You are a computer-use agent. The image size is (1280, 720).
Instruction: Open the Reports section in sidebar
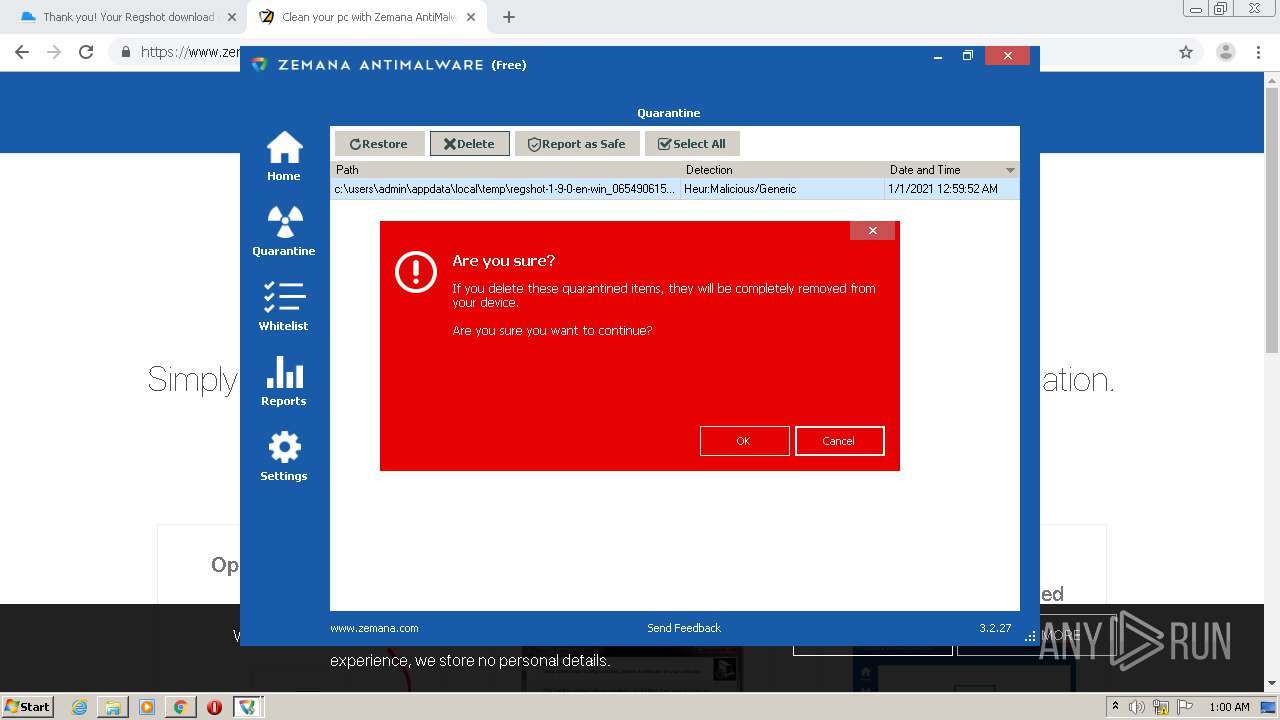pyautogui.click(x=284, y=381)
